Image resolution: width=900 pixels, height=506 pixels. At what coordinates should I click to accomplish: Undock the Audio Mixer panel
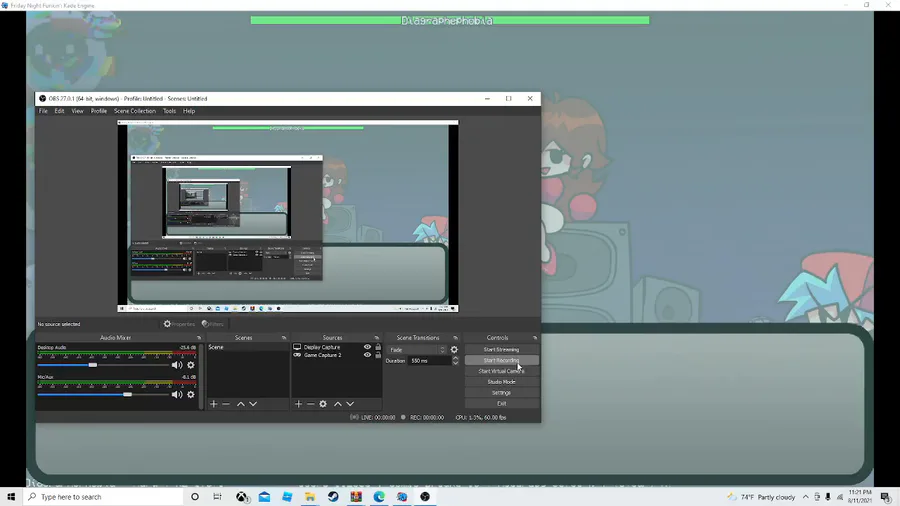(199, 338)
